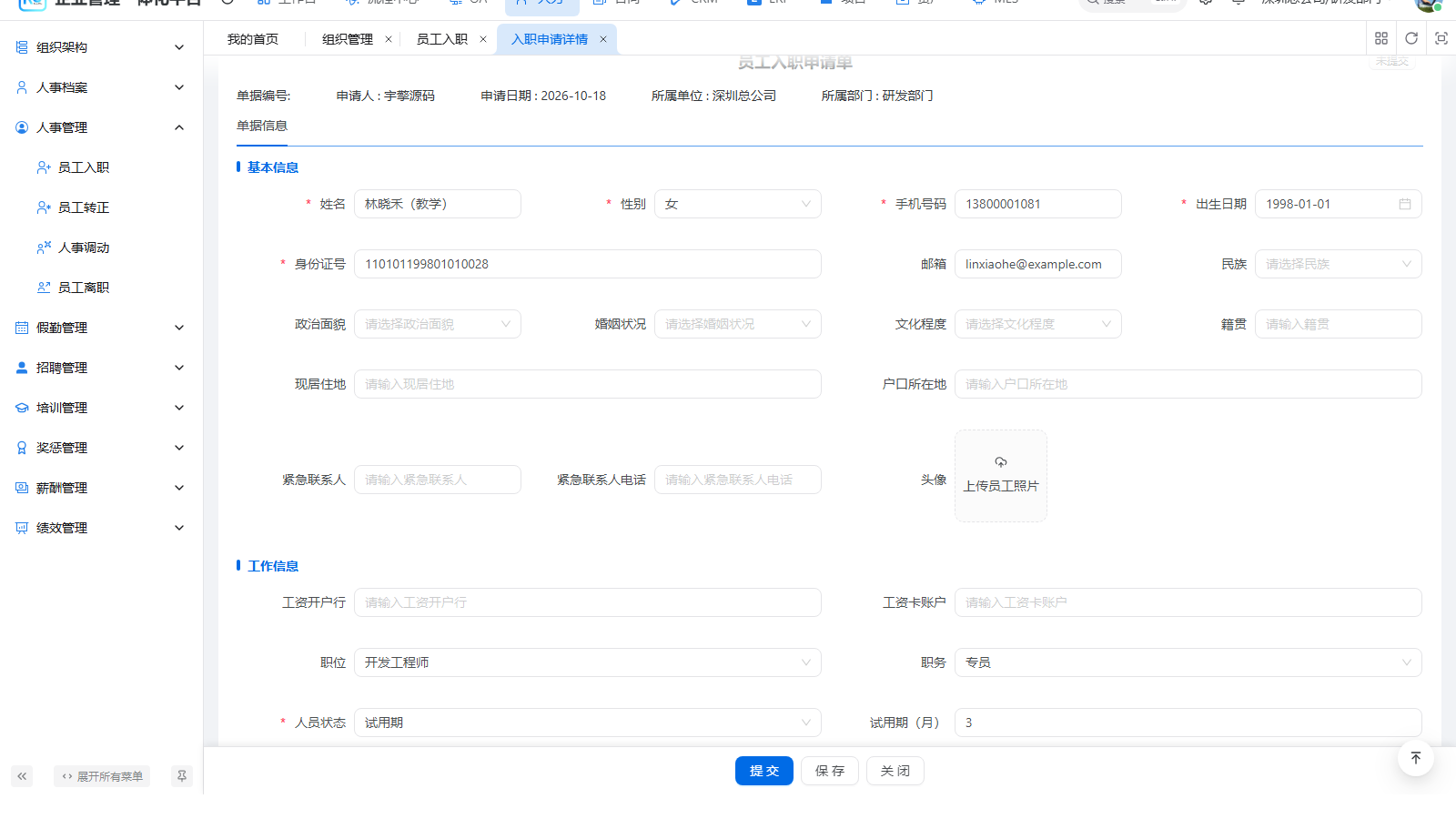Click the 现居住地 input field
Viewport: 1456px width, 819px height.
[x=587, y=384]
